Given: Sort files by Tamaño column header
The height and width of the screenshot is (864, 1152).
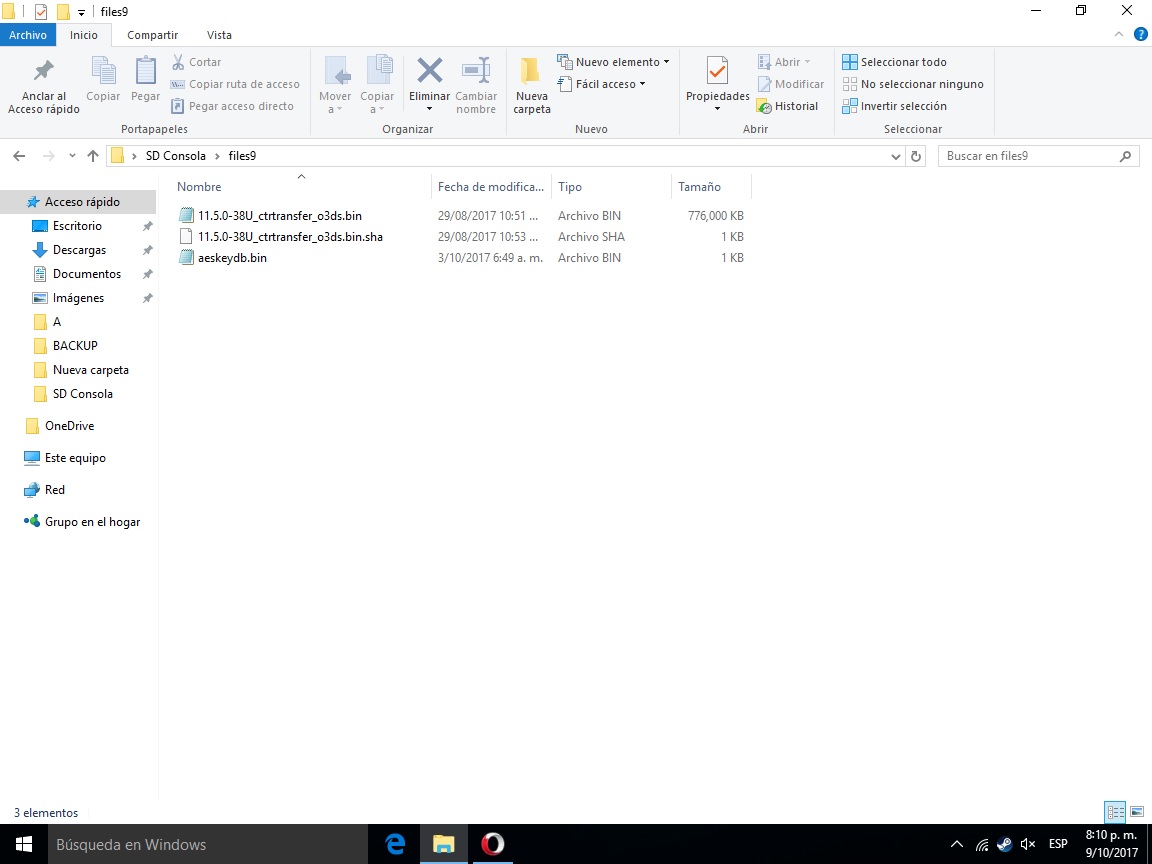Looking at the screenshot, I should 699,187.
